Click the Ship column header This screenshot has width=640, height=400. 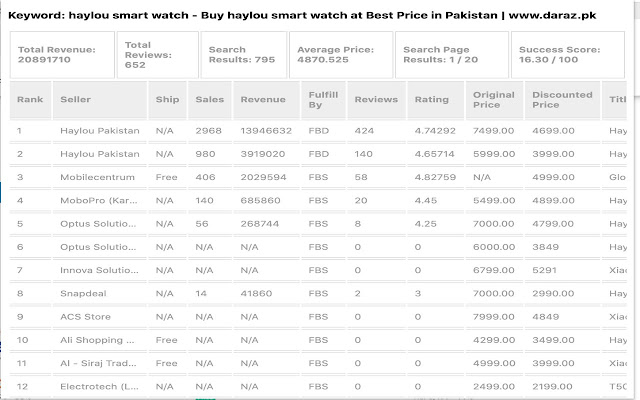[167, 100]
